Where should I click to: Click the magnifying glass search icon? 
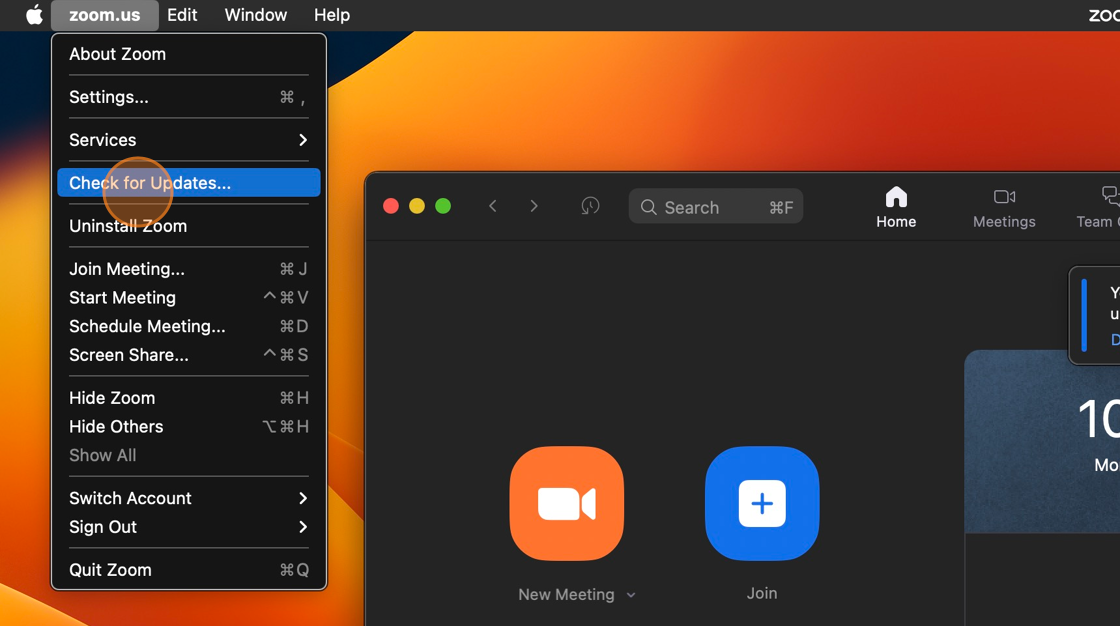point(648,207)
